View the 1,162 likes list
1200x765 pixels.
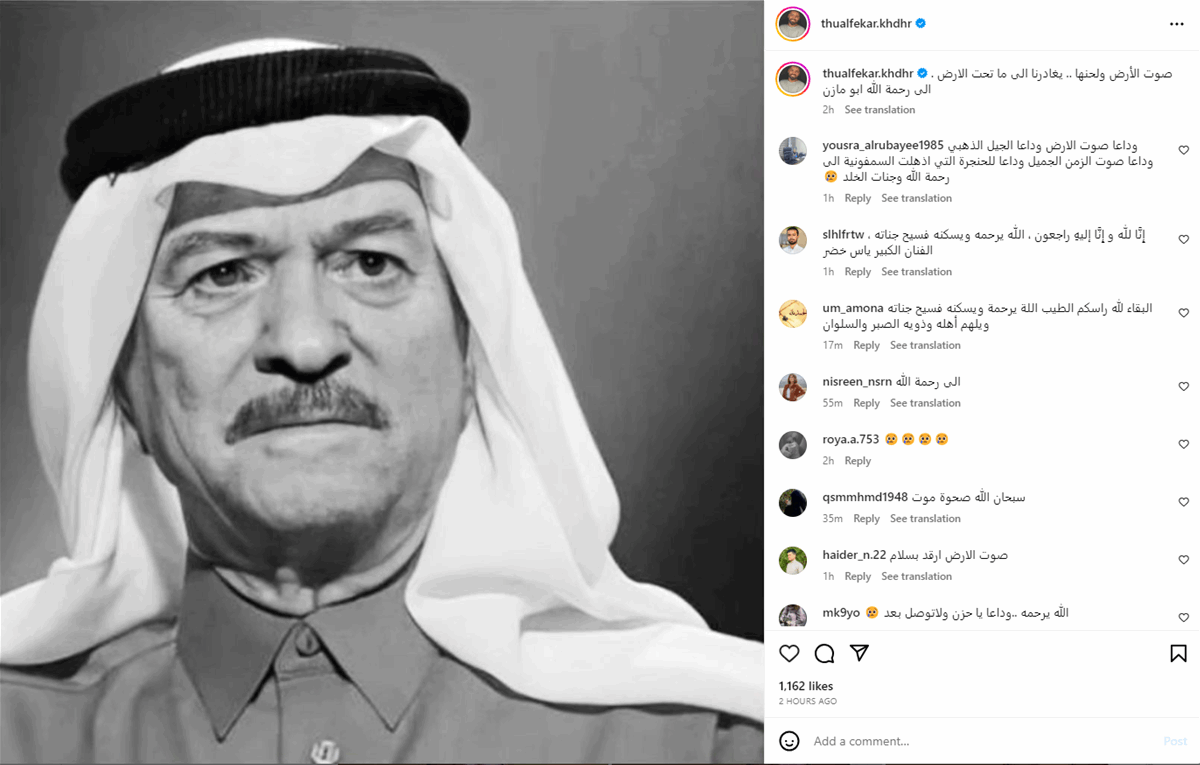(x=806, y=686)
